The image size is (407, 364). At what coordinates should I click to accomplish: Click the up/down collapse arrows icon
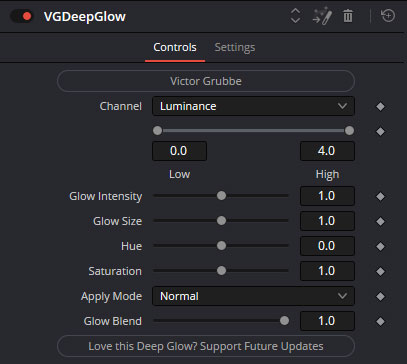pos(296,16)
